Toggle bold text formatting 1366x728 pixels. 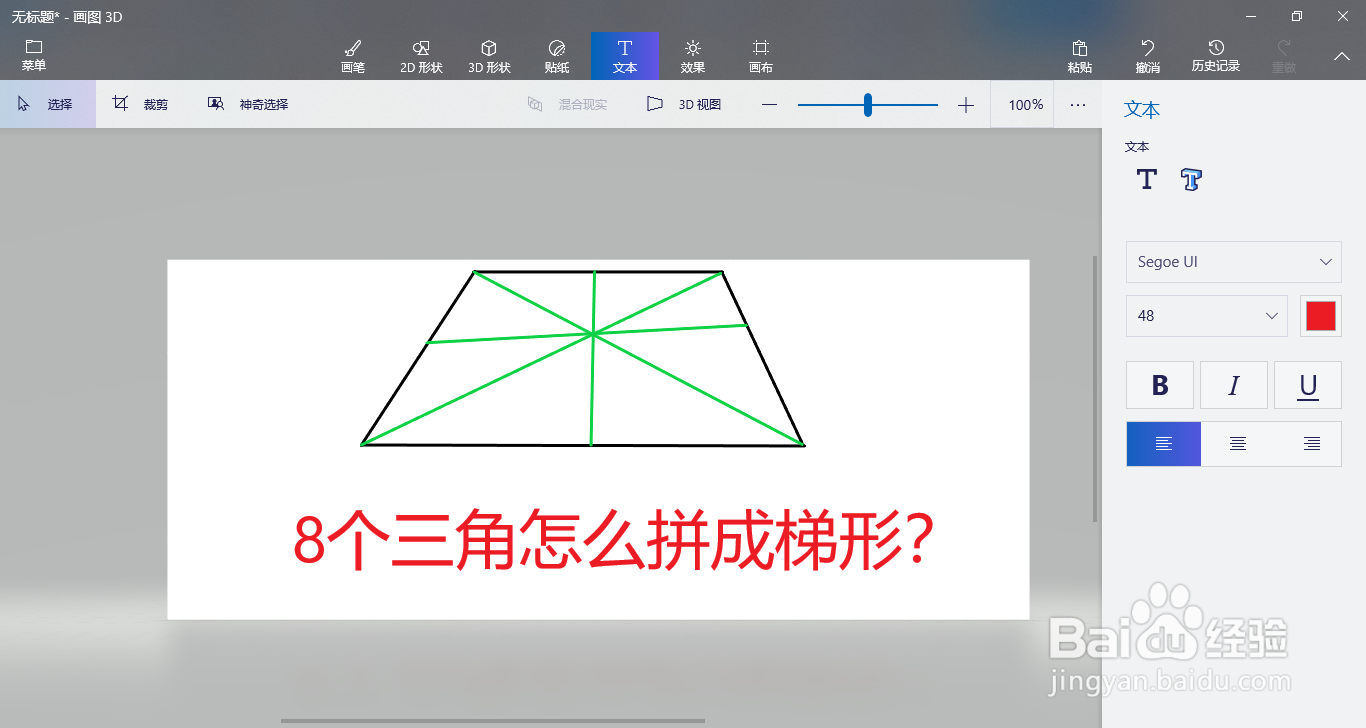[x=1159, y=385]
